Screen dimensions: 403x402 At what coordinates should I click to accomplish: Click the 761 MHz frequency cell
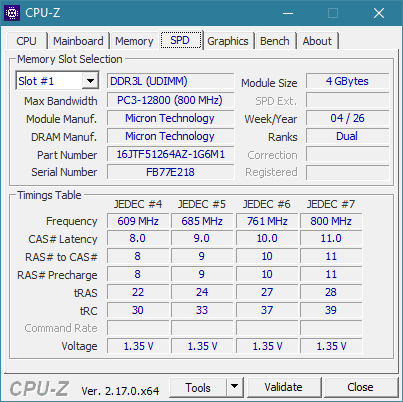click(267, 221)
